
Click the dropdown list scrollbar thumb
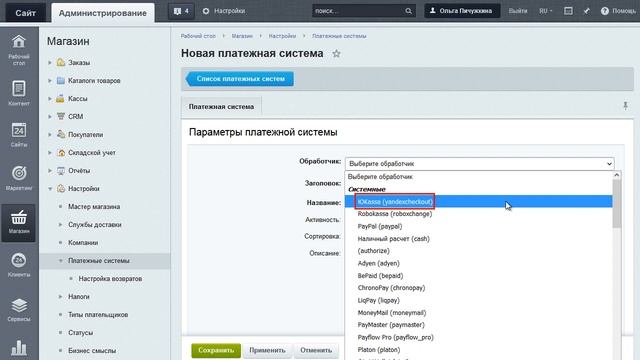[x=617, y=204]
